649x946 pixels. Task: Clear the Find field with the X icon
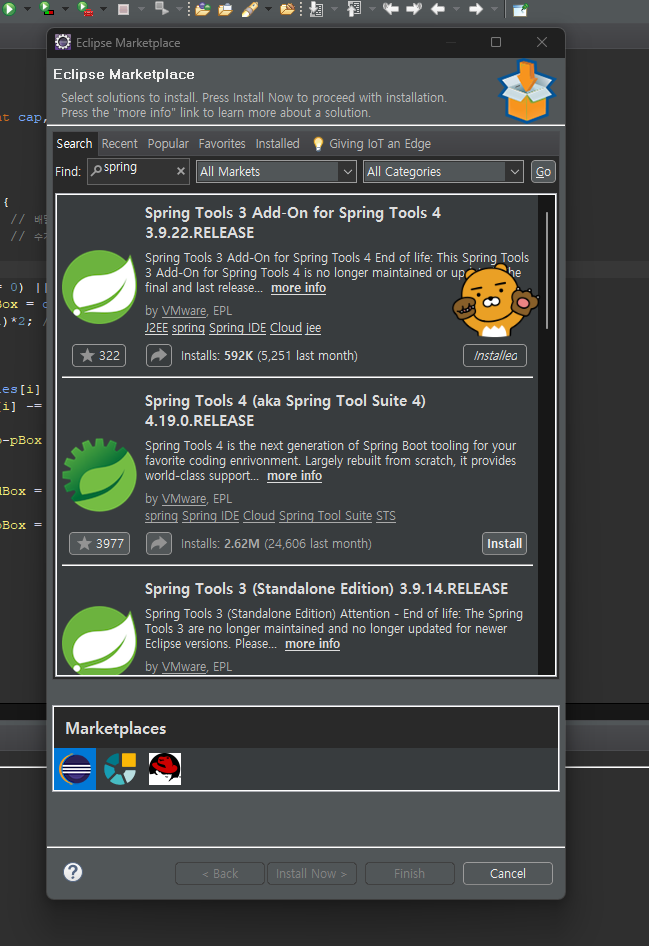coord(180,171)
